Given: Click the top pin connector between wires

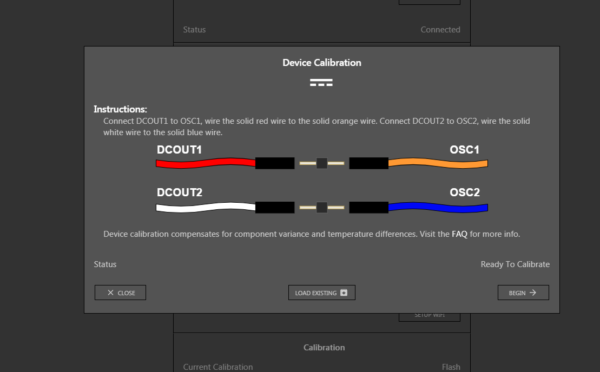Looking at the screenshot, I should 322,163.
